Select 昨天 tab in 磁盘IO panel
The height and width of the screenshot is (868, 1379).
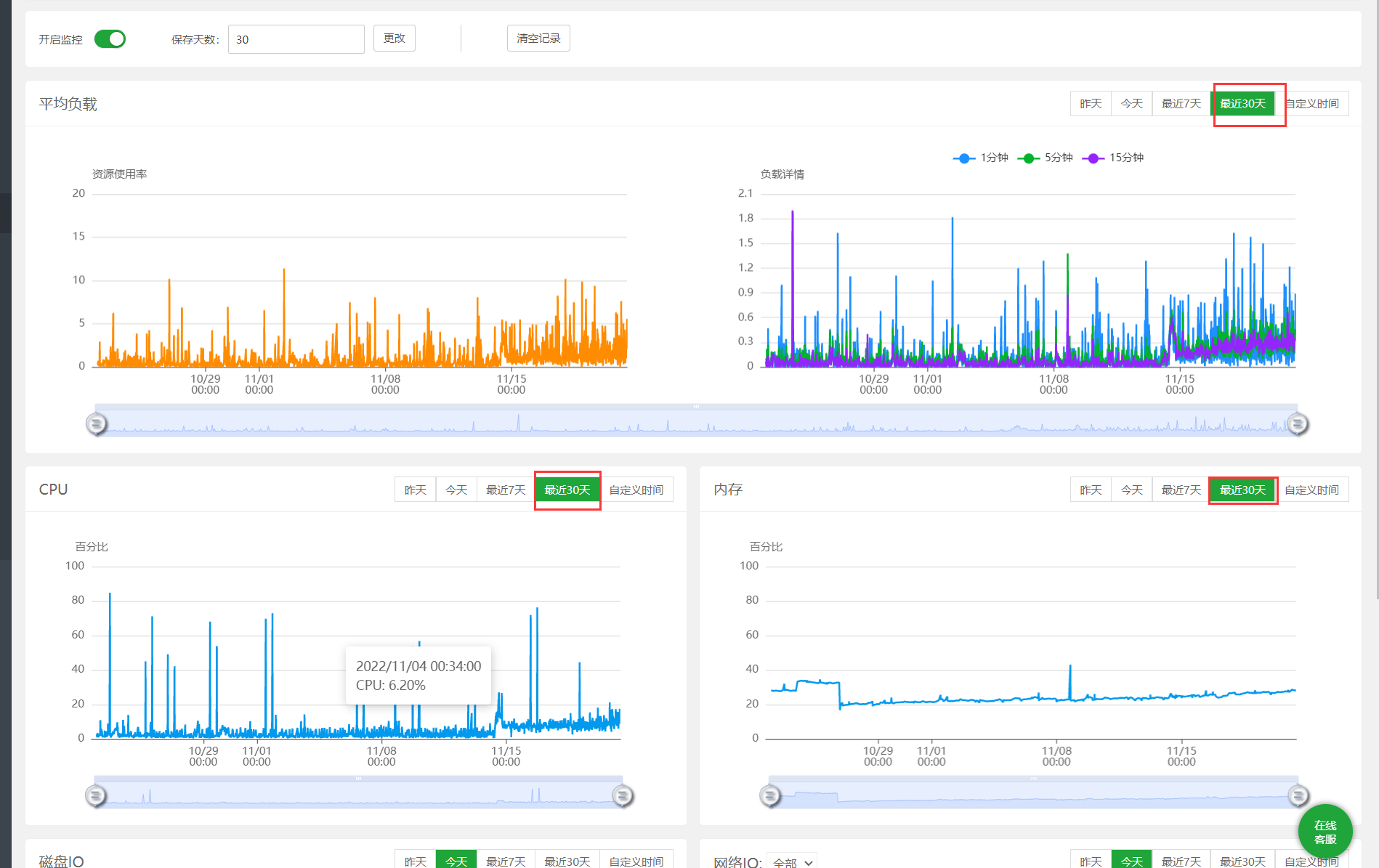click(x=416, y=861)
